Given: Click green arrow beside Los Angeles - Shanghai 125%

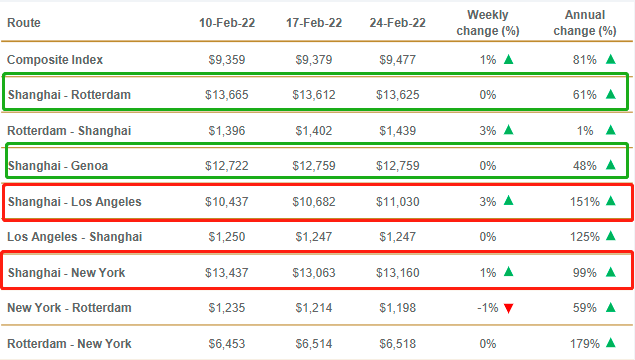Looking at the screenshot, I should coord(611,236).
